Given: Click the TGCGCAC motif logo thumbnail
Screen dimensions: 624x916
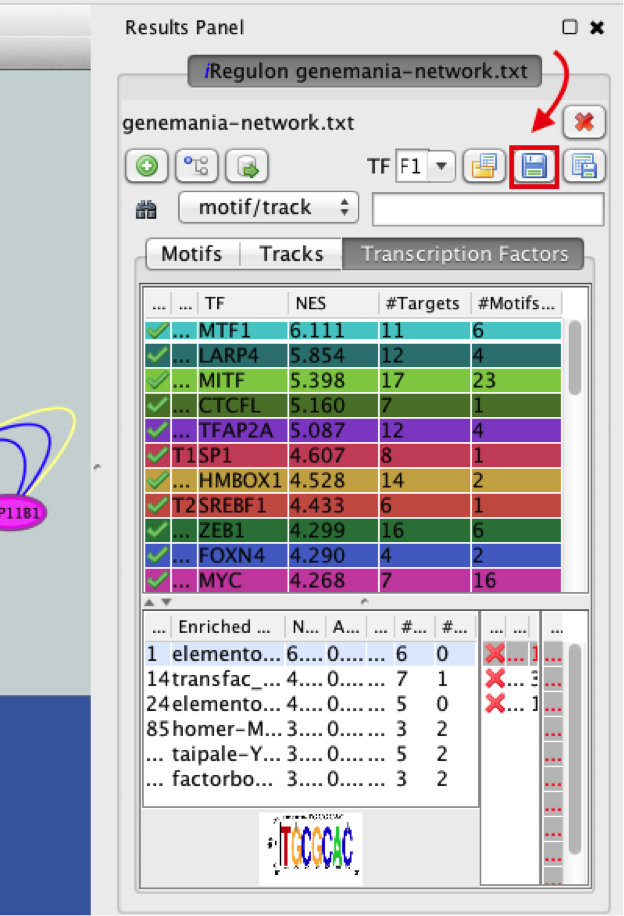Looking at the screenshot, I should click(311, 848).
